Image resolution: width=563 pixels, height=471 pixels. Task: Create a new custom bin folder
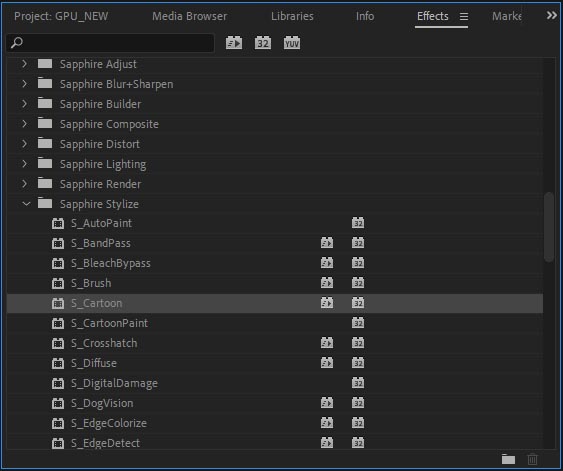(x=508, y=459)
